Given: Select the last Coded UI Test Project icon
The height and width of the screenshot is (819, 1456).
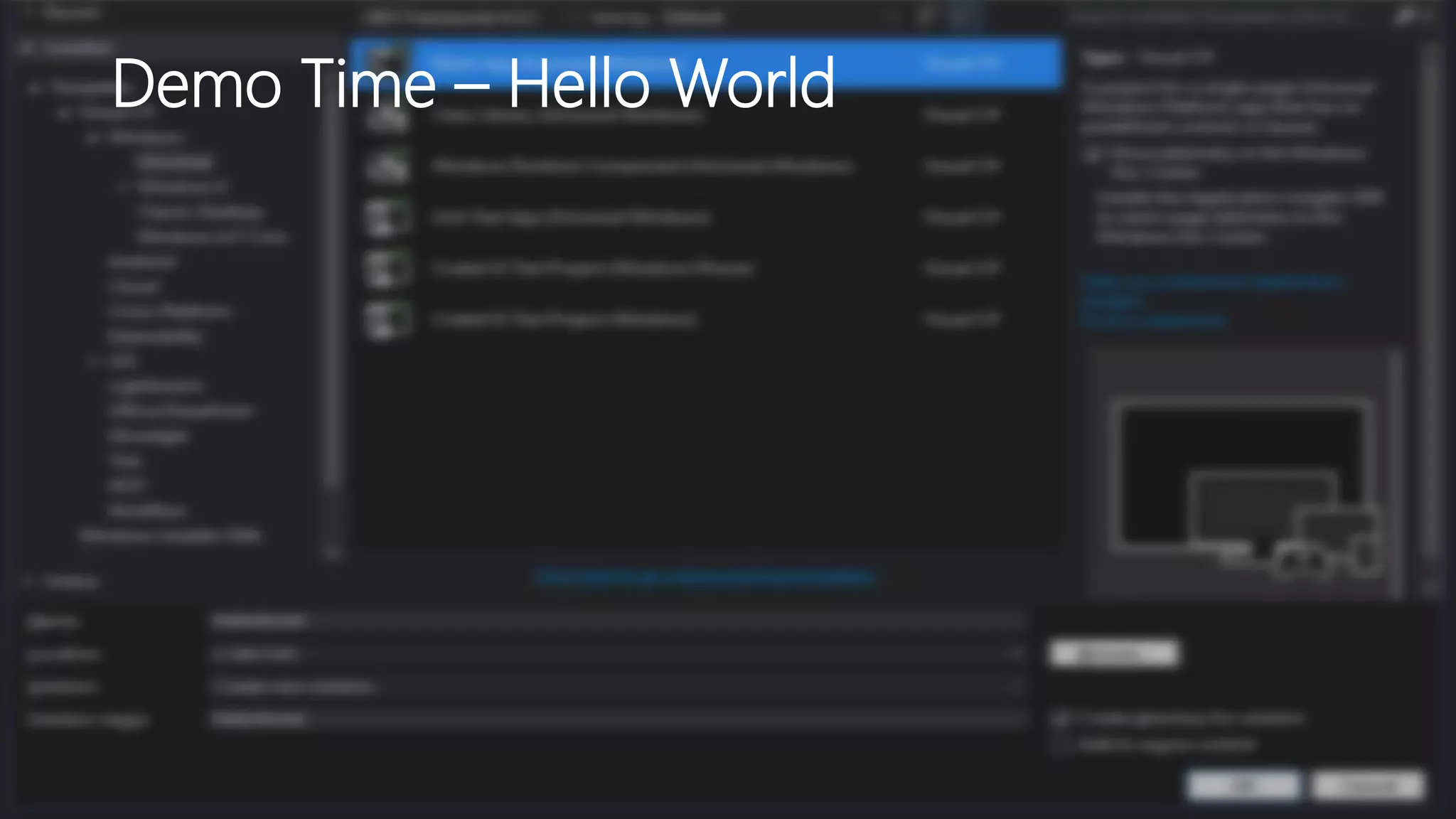Looking at the screenshot, I should [387, 320].
